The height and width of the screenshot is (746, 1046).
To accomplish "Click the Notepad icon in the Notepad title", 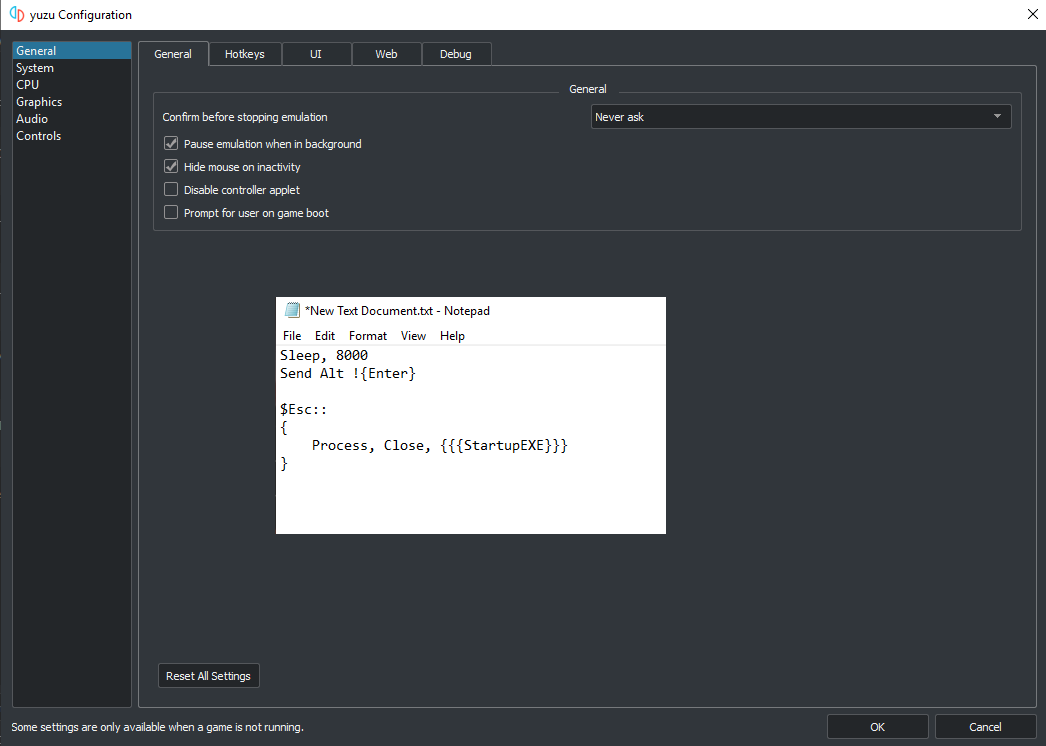I will [x=292, y=310].
